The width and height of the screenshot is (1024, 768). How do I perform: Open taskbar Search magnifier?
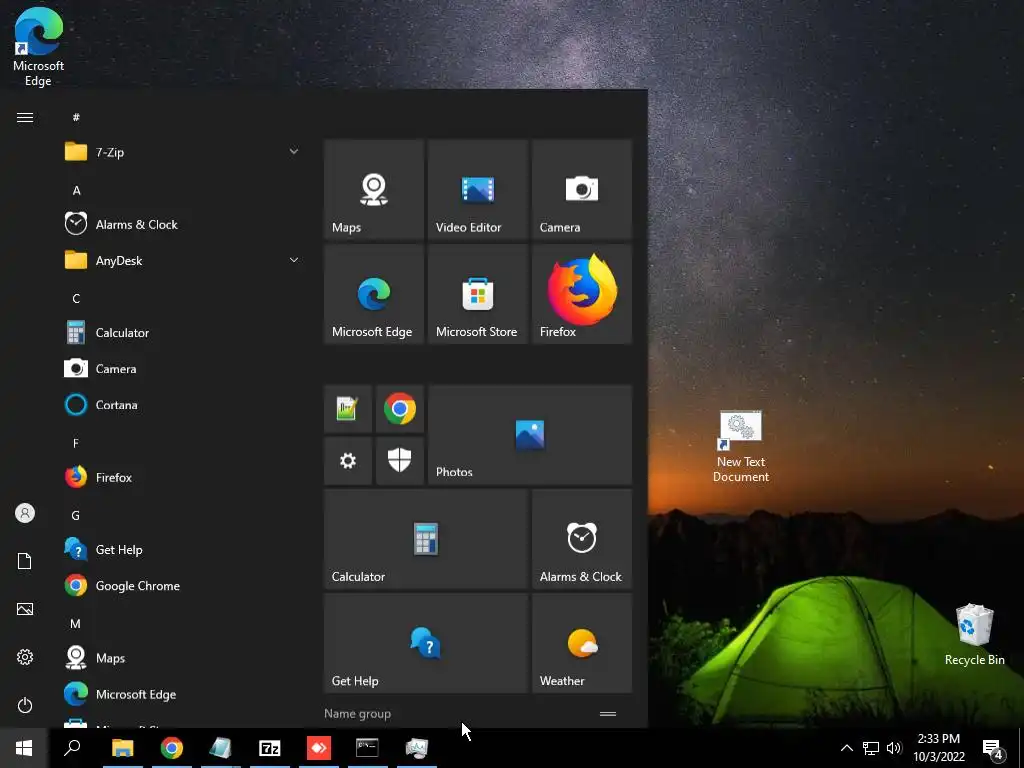(x=72, y=748)
